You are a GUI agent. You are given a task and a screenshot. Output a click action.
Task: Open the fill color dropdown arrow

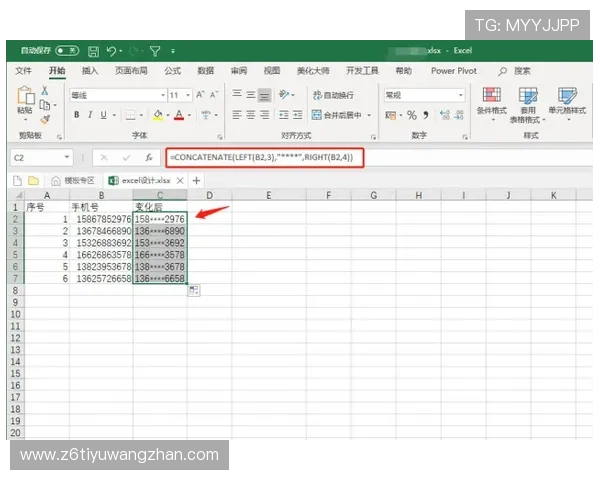tap(168, 115)
